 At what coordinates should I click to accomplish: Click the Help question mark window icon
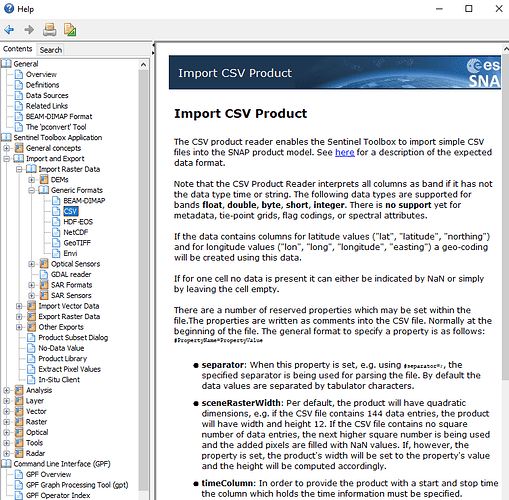point(9,8)
